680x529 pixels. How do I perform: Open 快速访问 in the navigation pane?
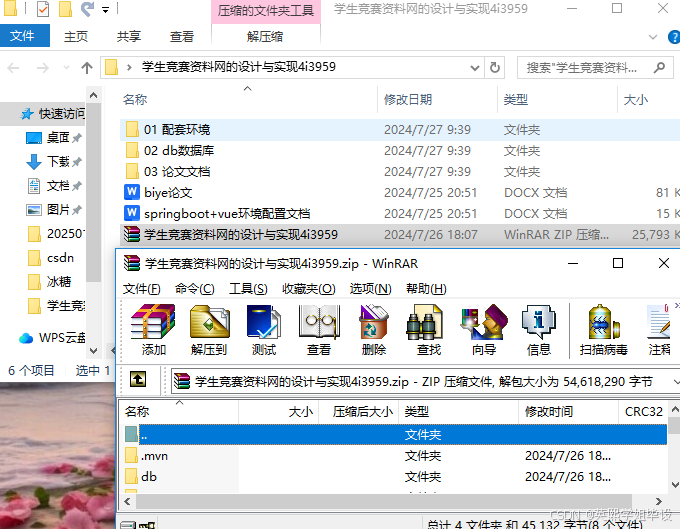(54, 114)
